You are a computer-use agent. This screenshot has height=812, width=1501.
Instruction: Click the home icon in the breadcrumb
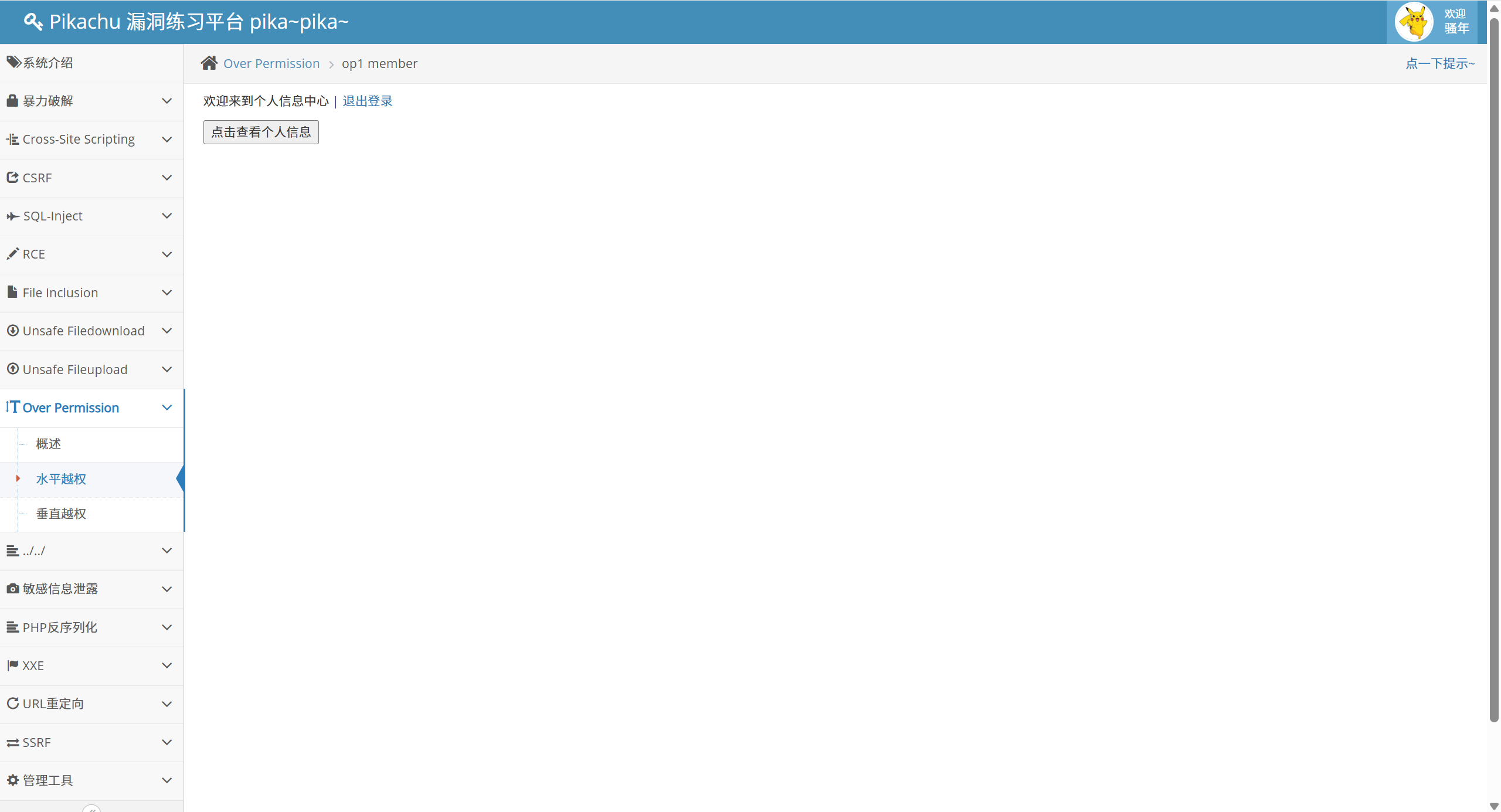[209, 63]
